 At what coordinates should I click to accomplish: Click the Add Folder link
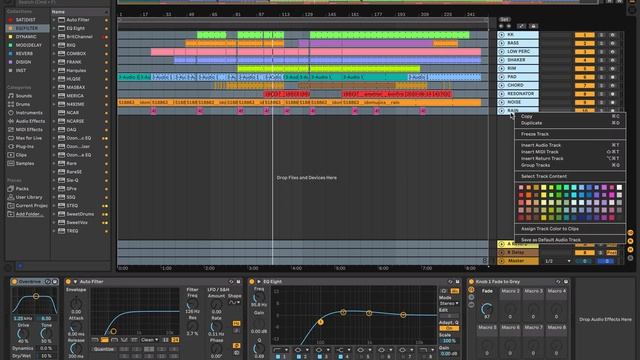tap(30, 214)
